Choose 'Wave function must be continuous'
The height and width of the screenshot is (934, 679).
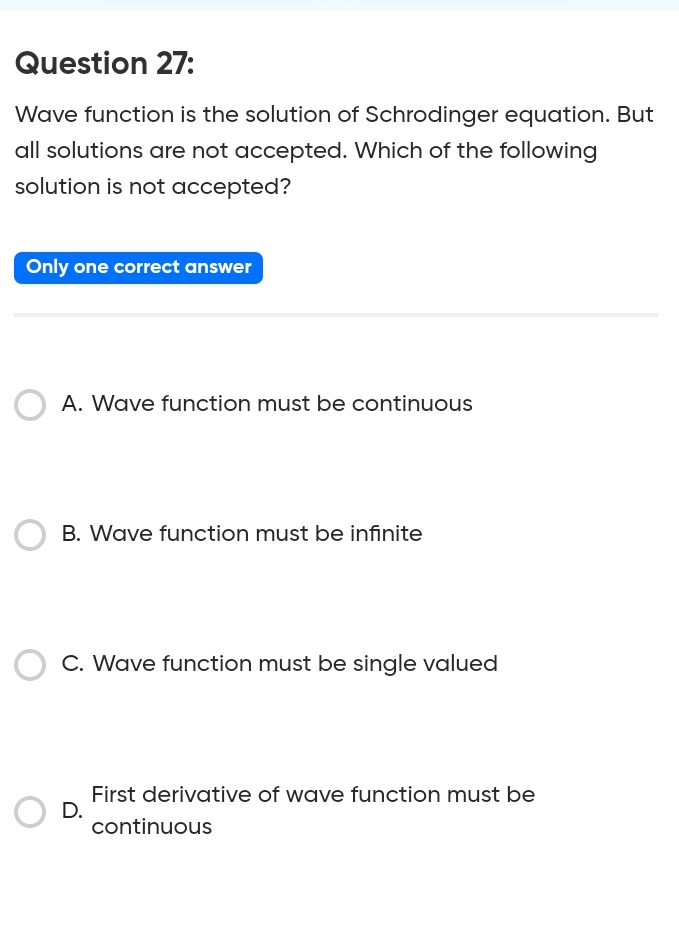click(x=282, y=404)
